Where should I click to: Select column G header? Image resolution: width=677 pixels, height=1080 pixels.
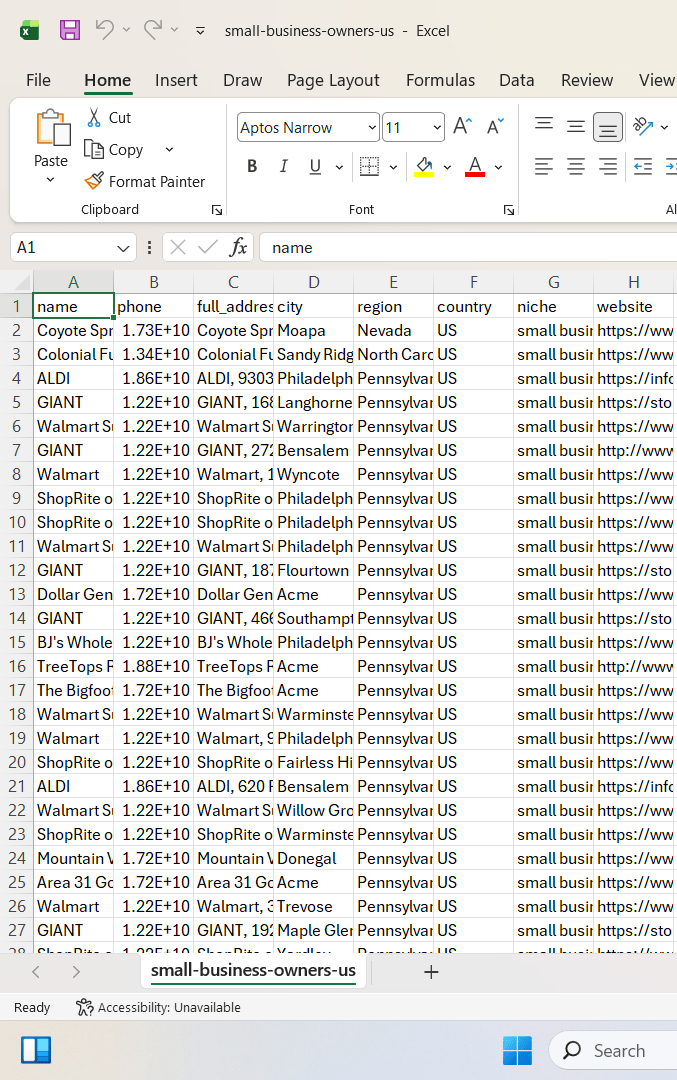point(554,282)
